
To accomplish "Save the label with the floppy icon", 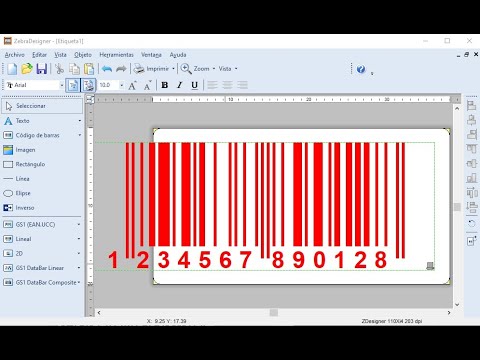I will tap(42, 69).
